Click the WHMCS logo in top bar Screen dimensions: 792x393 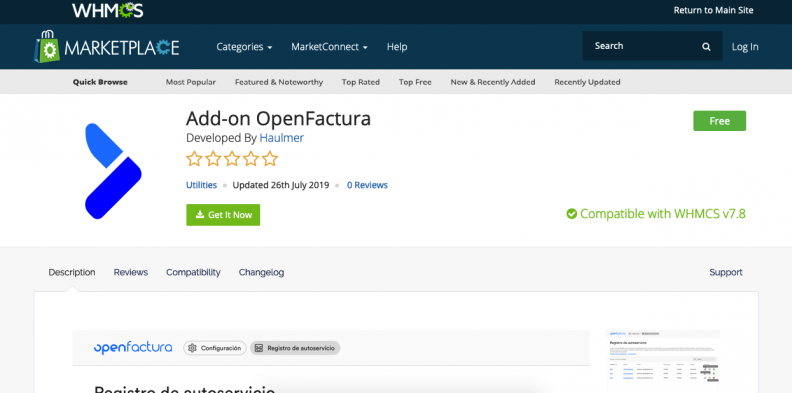coord(108,10)
